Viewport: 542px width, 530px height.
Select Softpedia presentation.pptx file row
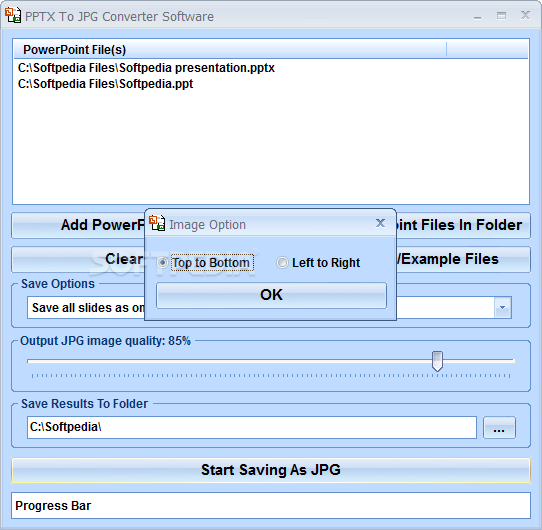(146, 68)
